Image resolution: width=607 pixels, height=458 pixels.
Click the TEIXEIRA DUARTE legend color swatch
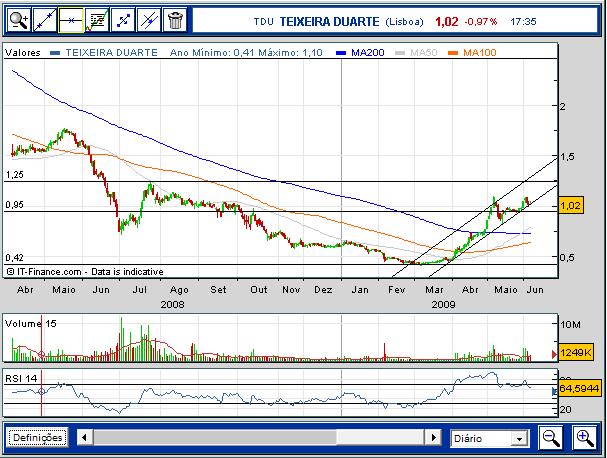click(x=55, y=53)
